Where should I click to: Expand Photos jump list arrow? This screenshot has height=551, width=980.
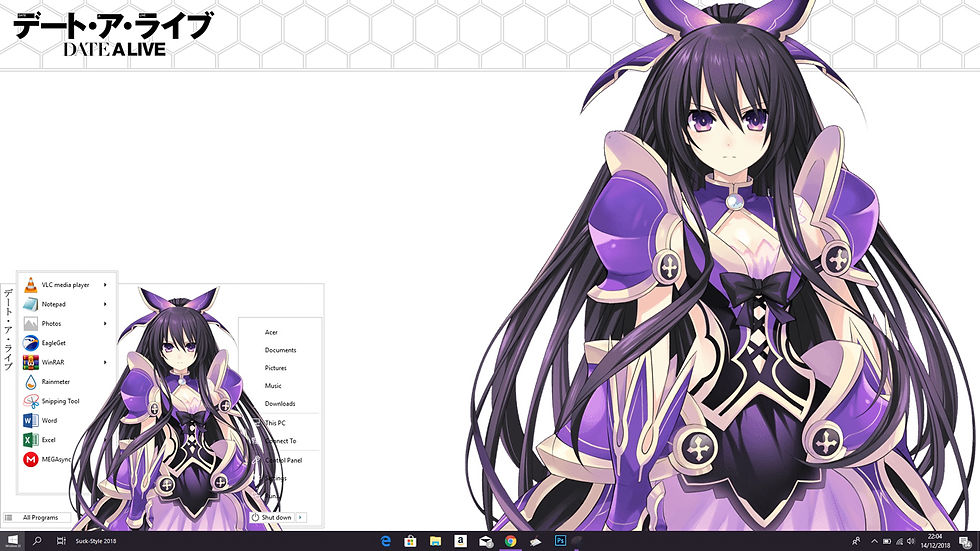tap(105, 324)
